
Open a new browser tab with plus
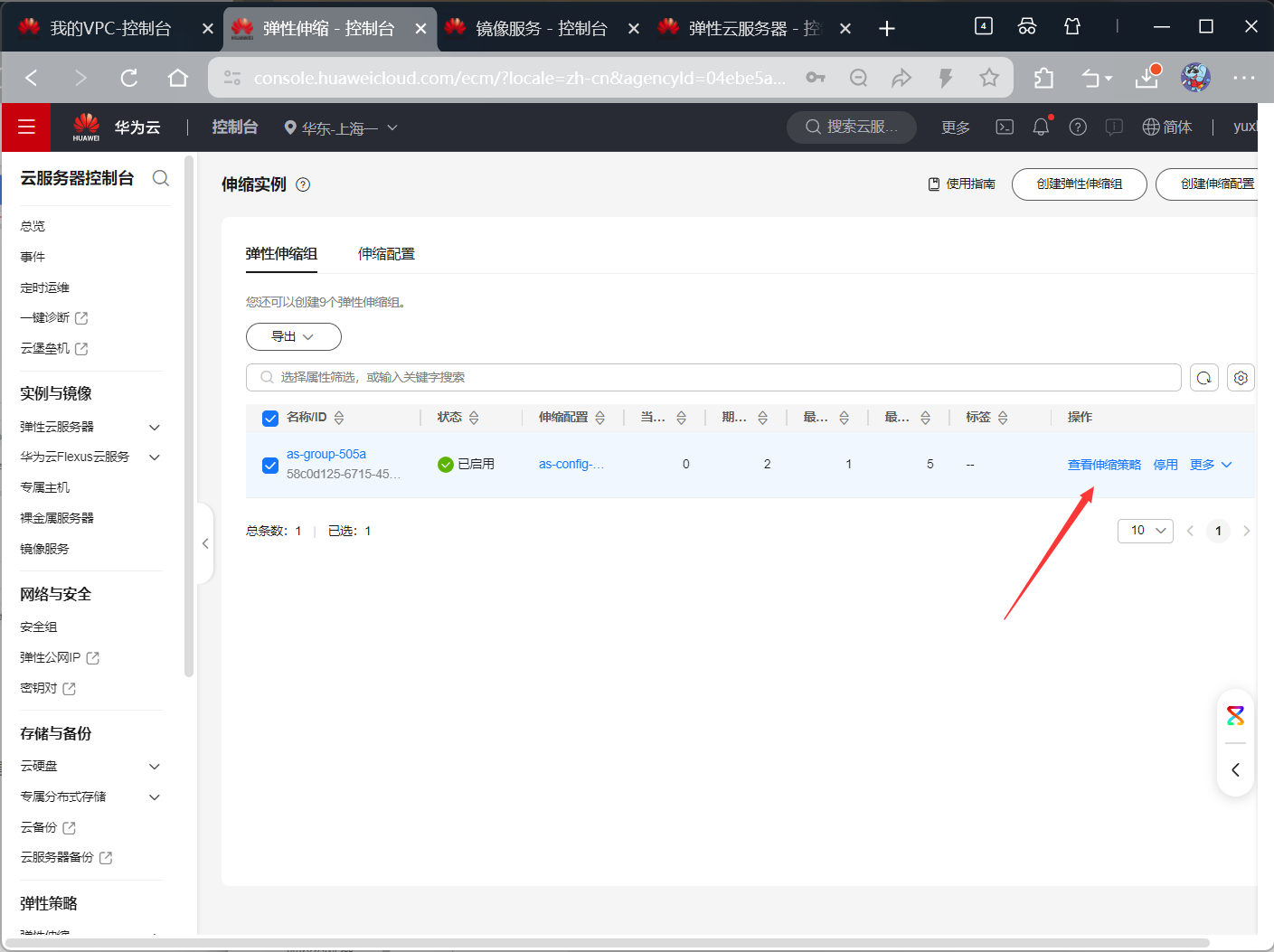click(x=887, y=29)
